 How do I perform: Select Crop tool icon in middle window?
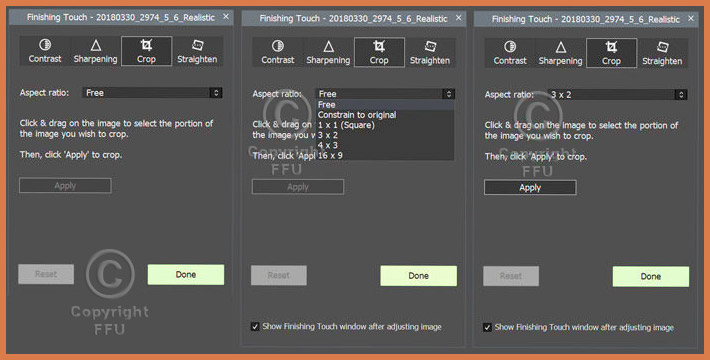click(x=379, y=52)
